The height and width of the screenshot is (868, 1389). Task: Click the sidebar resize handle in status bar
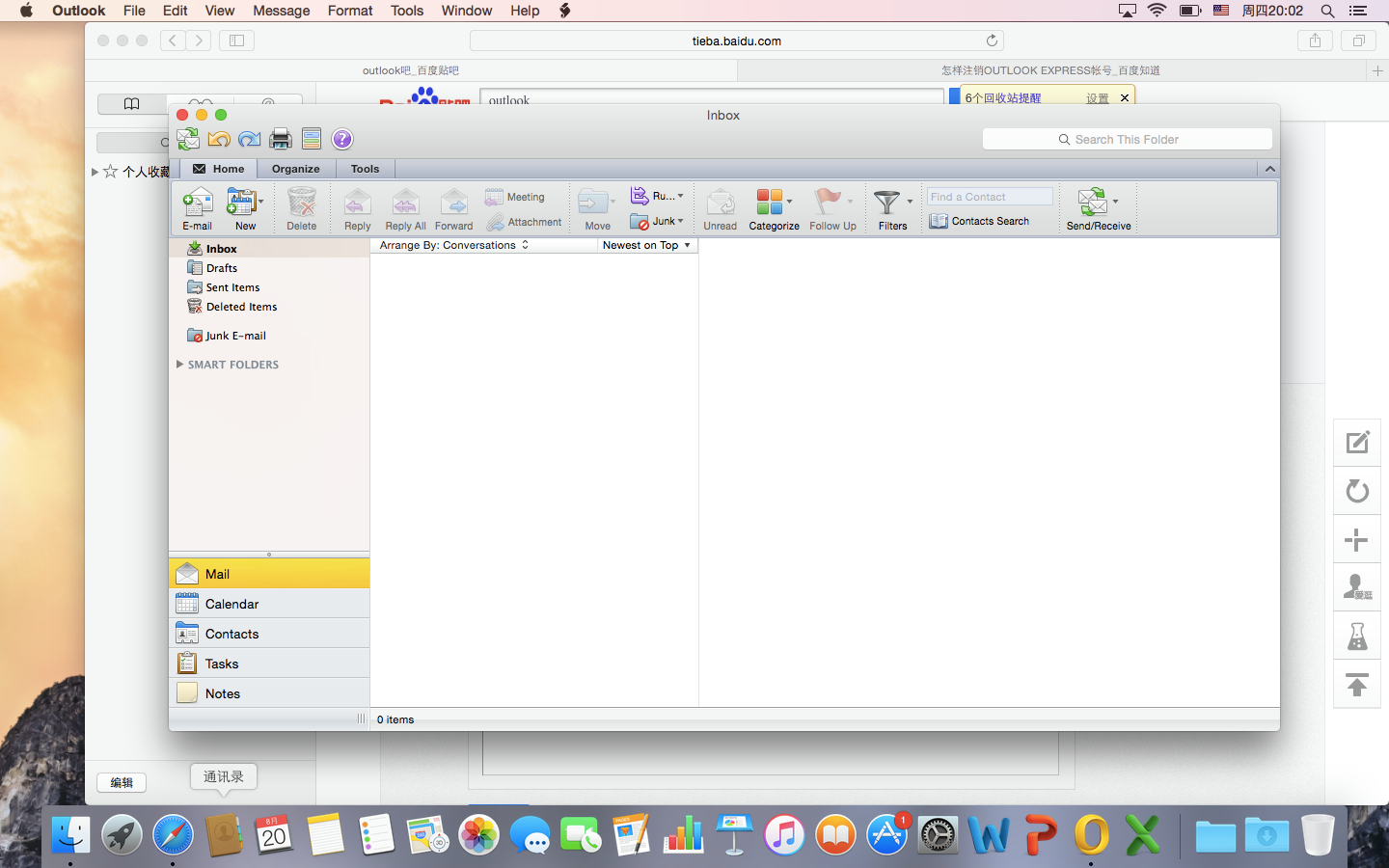coord(361,719)
